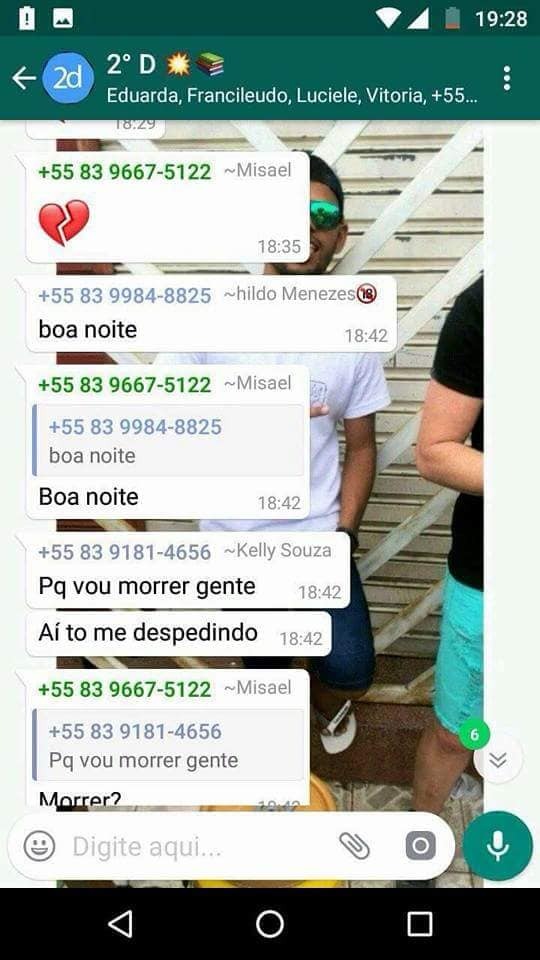
Task: Tap Kelly Souza's number +55 83 9181-4656
Action: (x=124, y=552)
